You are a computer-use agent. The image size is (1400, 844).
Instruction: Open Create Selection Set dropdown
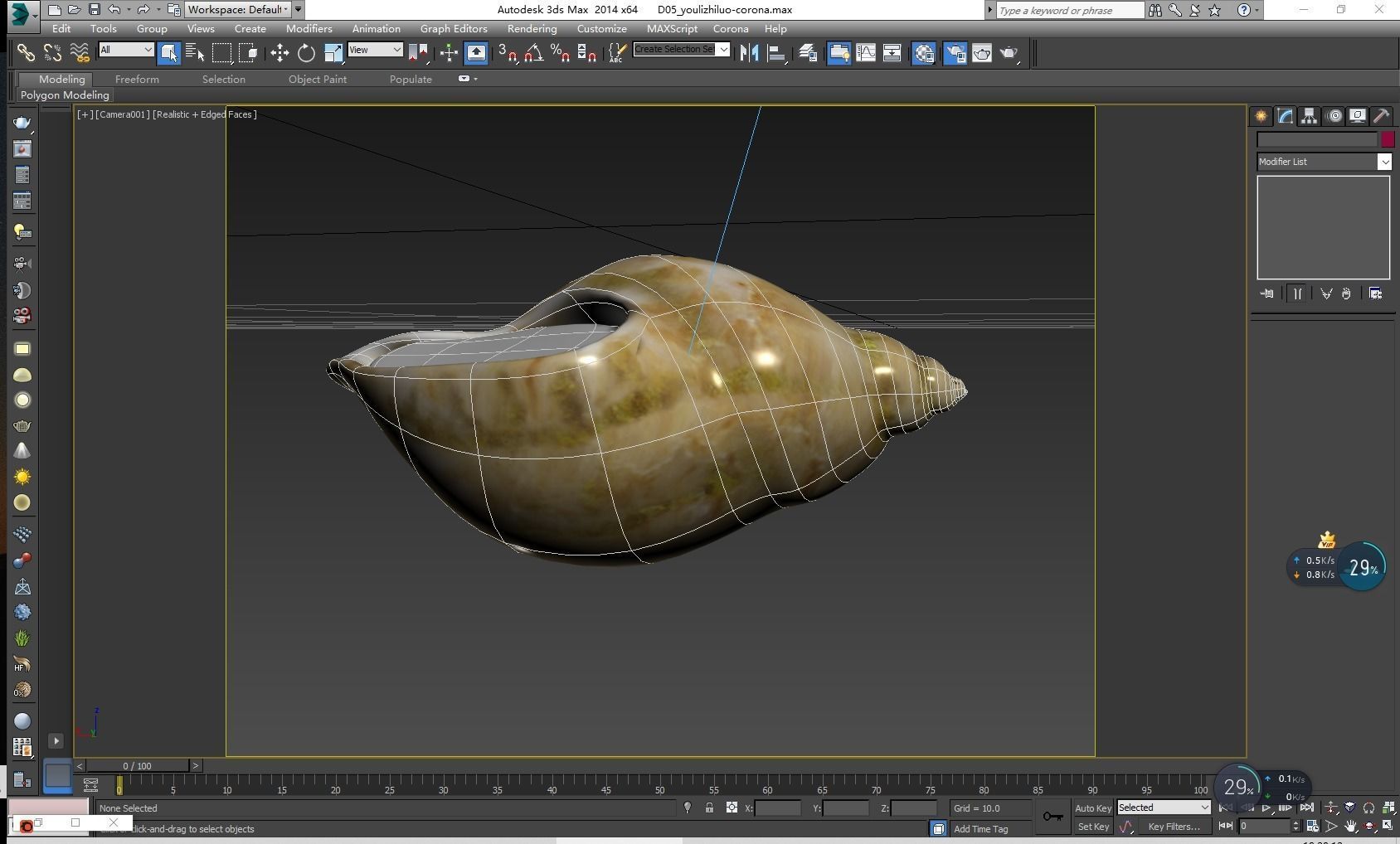pos(681,50)
